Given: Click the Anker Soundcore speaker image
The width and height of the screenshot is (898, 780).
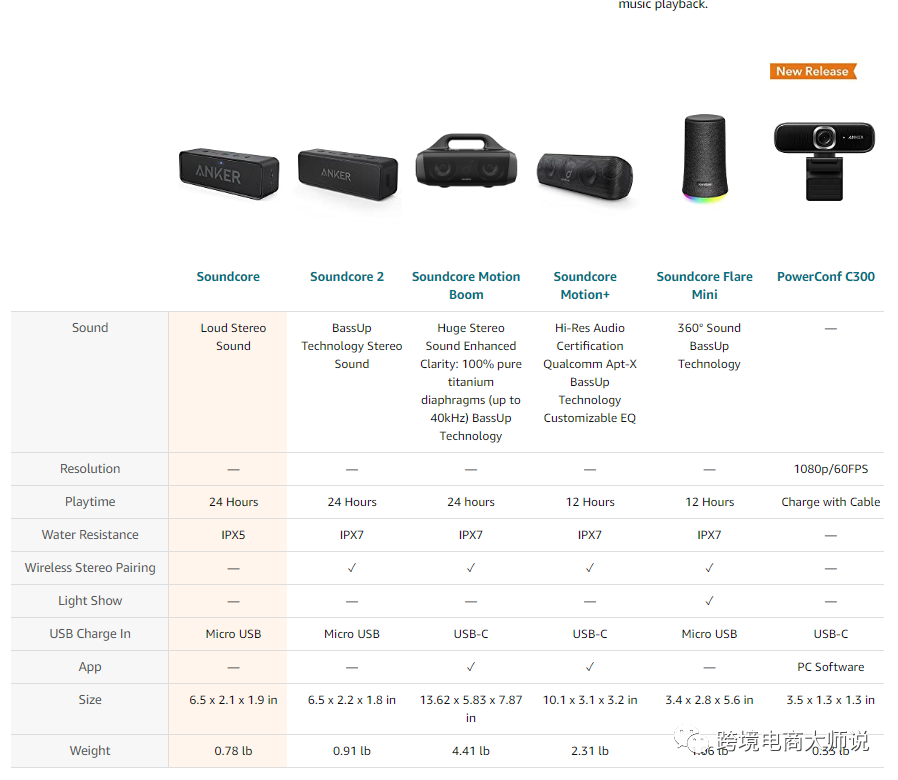Looking at the screenshot, I should (x=229, y=174).
